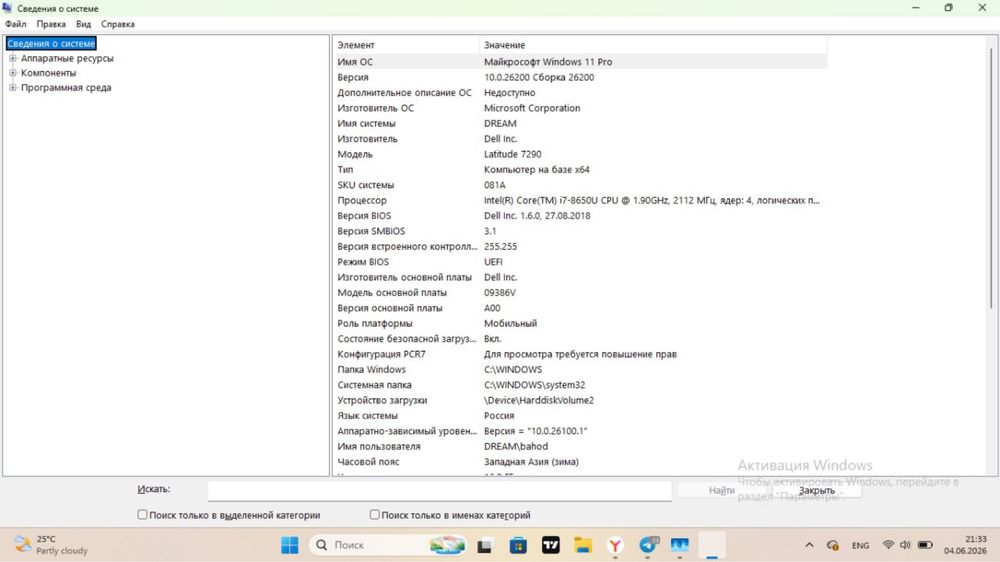
Task: Click the taskbar Поиск search box
Action: (x=388, y=545)
